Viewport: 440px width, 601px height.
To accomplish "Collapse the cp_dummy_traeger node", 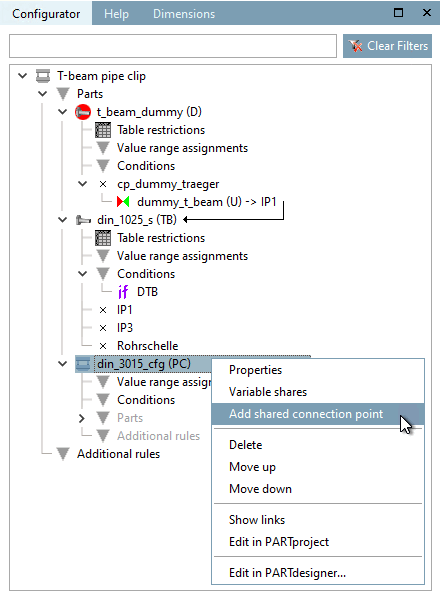I will 82,184.
